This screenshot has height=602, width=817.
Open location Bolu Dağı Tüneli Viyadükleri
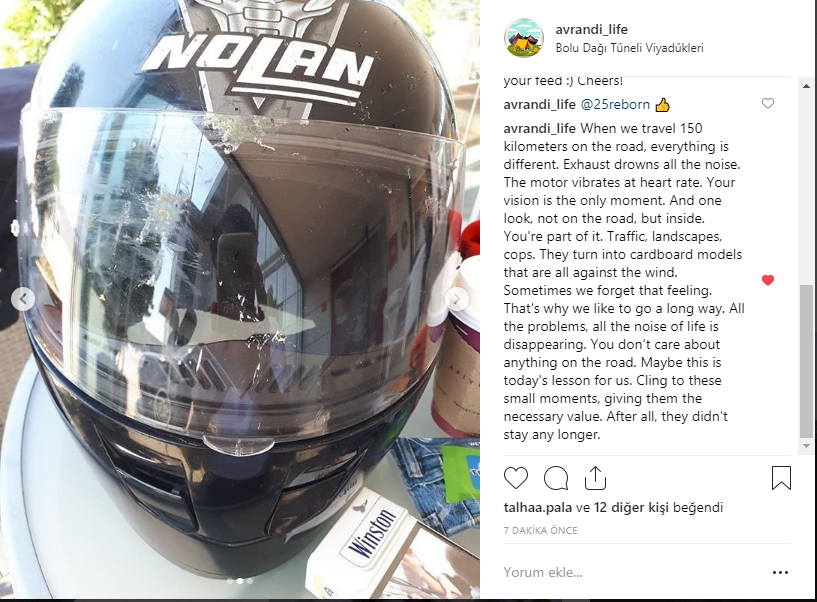pyautogui.click(x=629, y=48)
